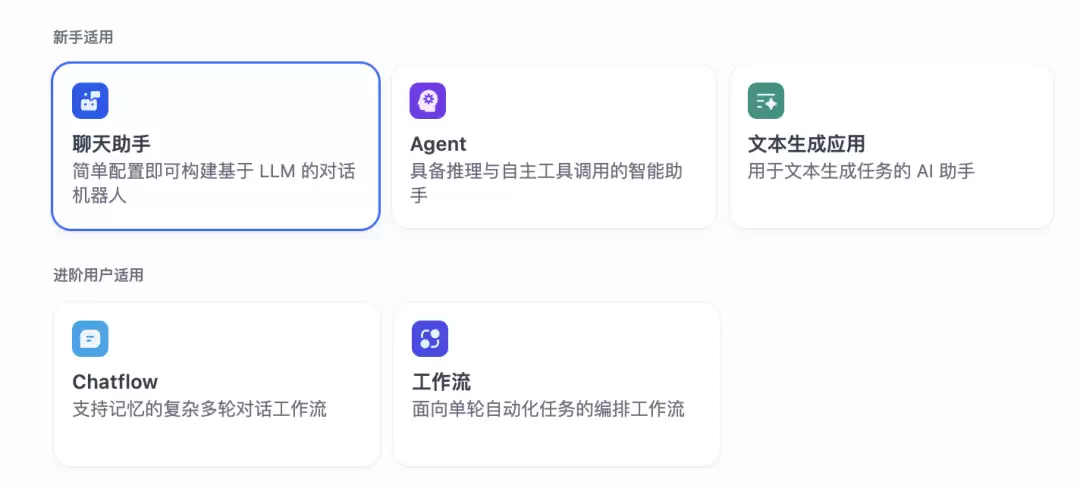This screenshot has width=1080, height=488.
Task: Select the 聊天助手 app type title
Action: (112, 144)
